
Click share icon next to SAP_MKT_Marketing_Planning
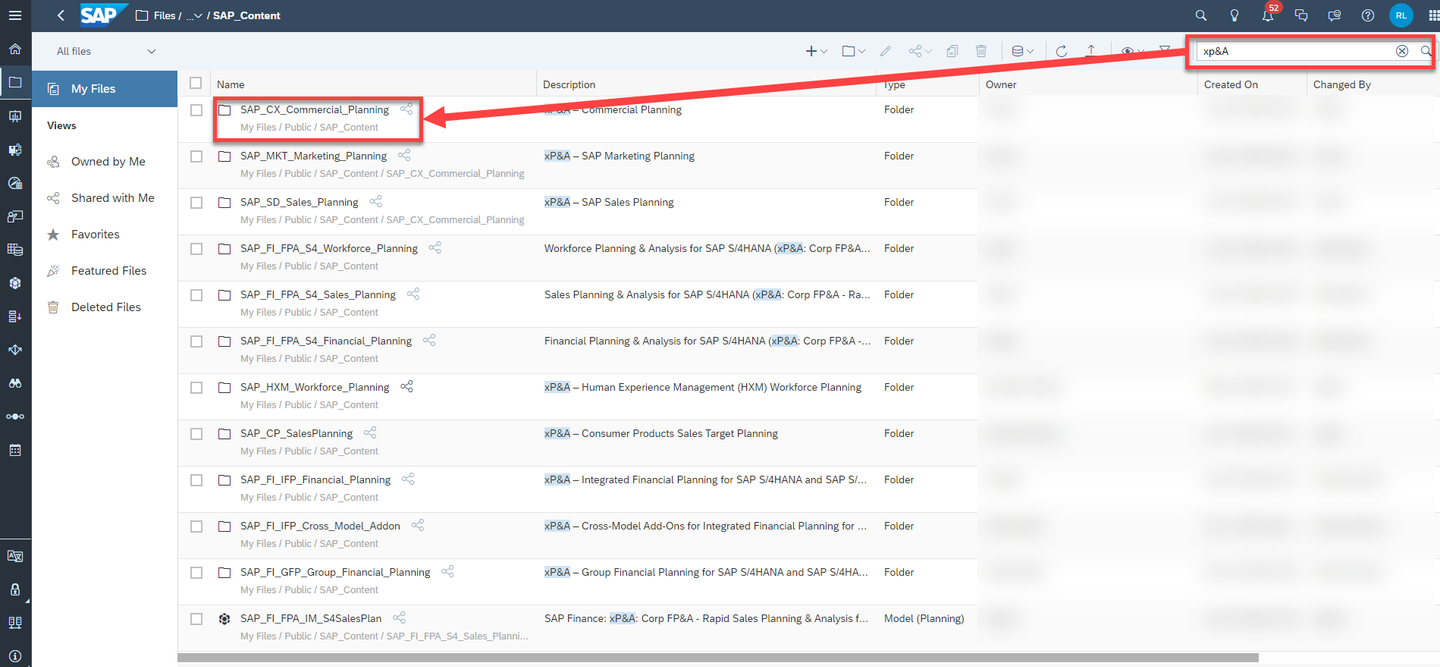404,156
